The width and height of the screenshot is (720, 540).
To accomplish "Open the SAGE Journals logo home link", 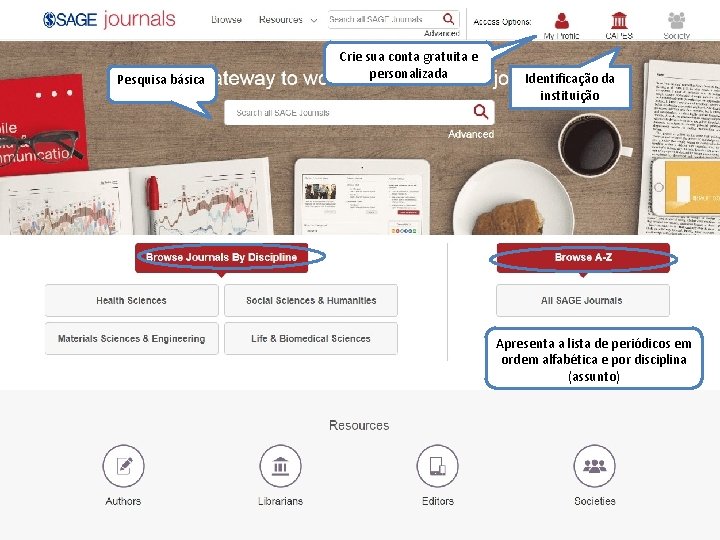I will click(109, 19).
